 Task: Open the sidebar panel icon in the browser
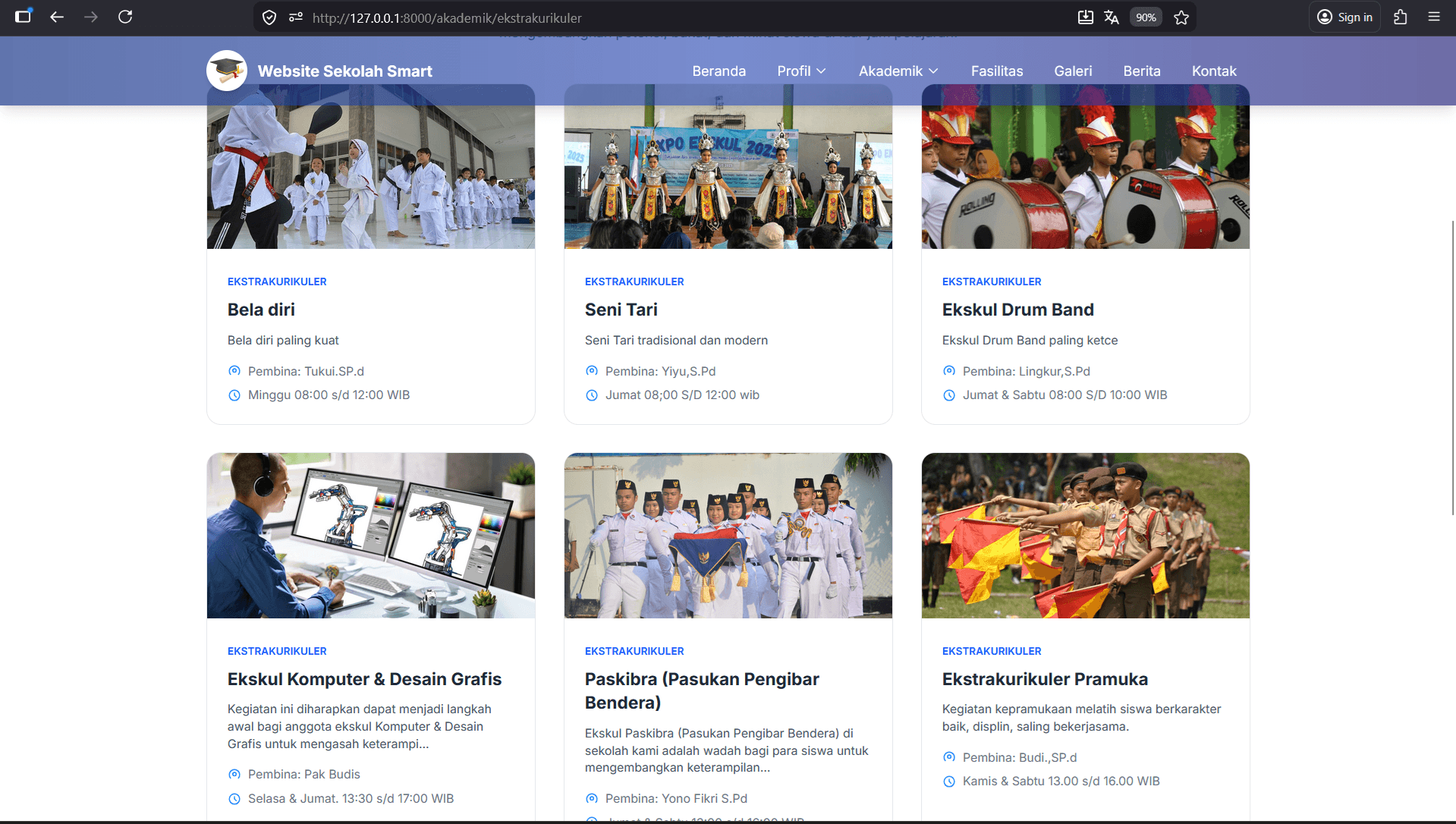[24, 17]
